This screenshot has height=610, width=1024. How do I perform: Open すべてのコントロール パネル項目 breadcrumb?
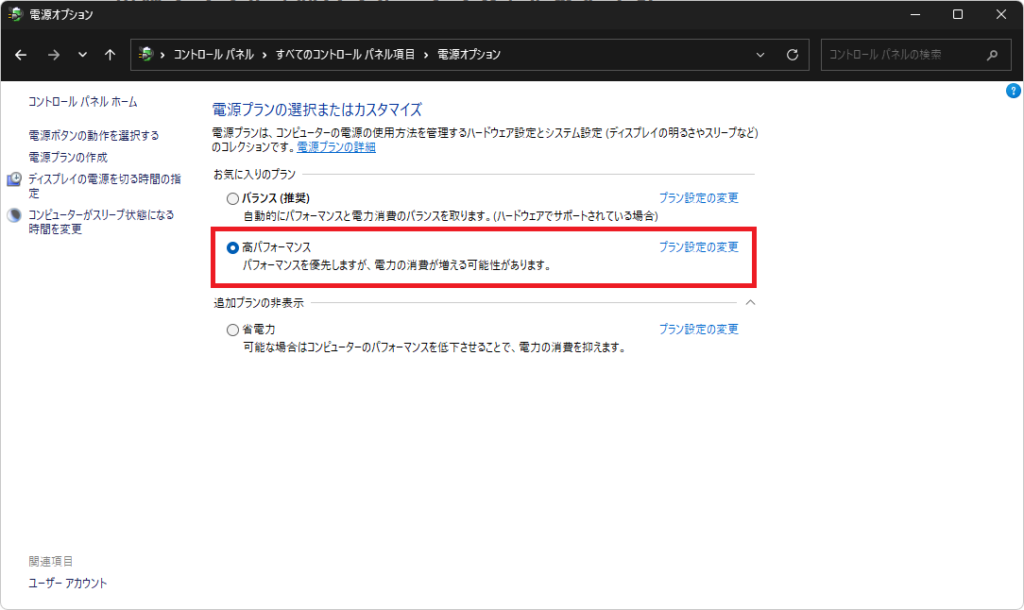(x=345, y=55)
